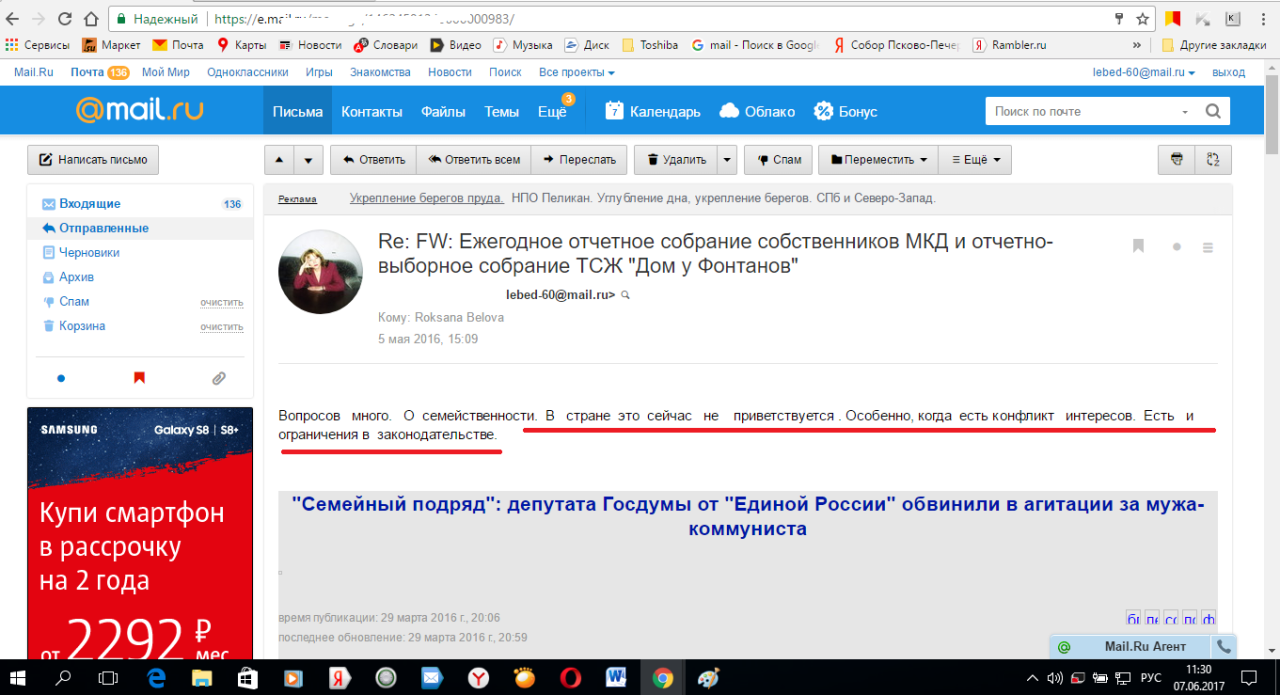Click the print letter icon
Image resolution: width=1280 pixels, height=695 pixels.
1177,159
